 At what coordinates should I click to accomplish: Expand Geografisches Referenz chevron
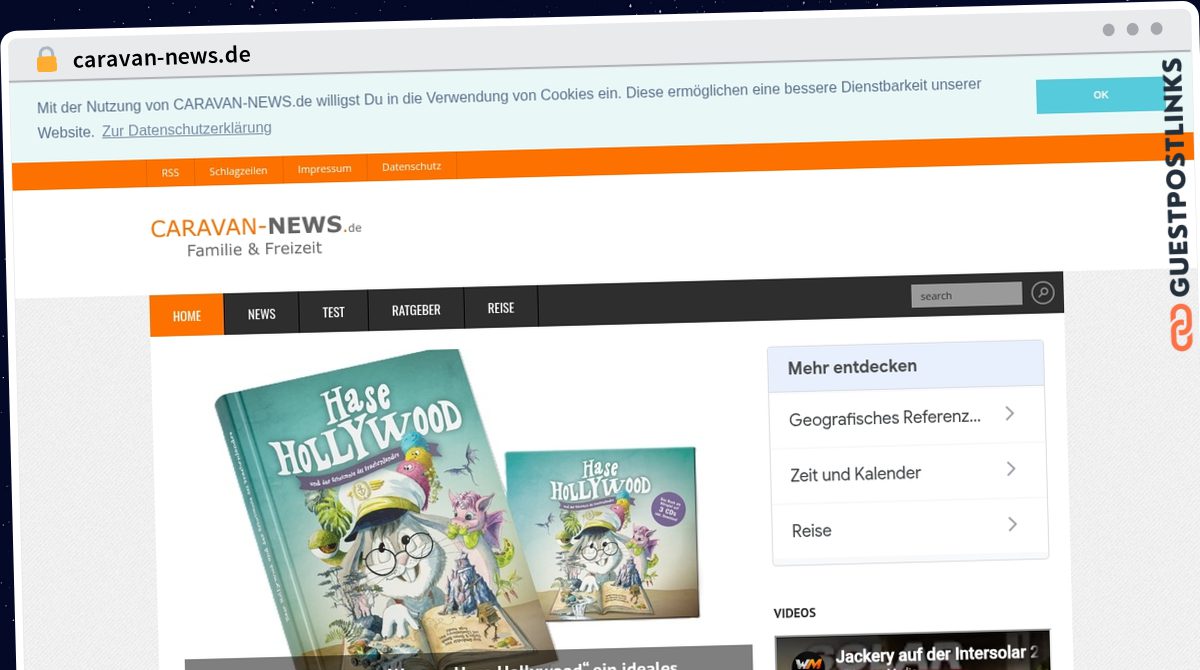pyautogui.click(x=1010, y=413)
